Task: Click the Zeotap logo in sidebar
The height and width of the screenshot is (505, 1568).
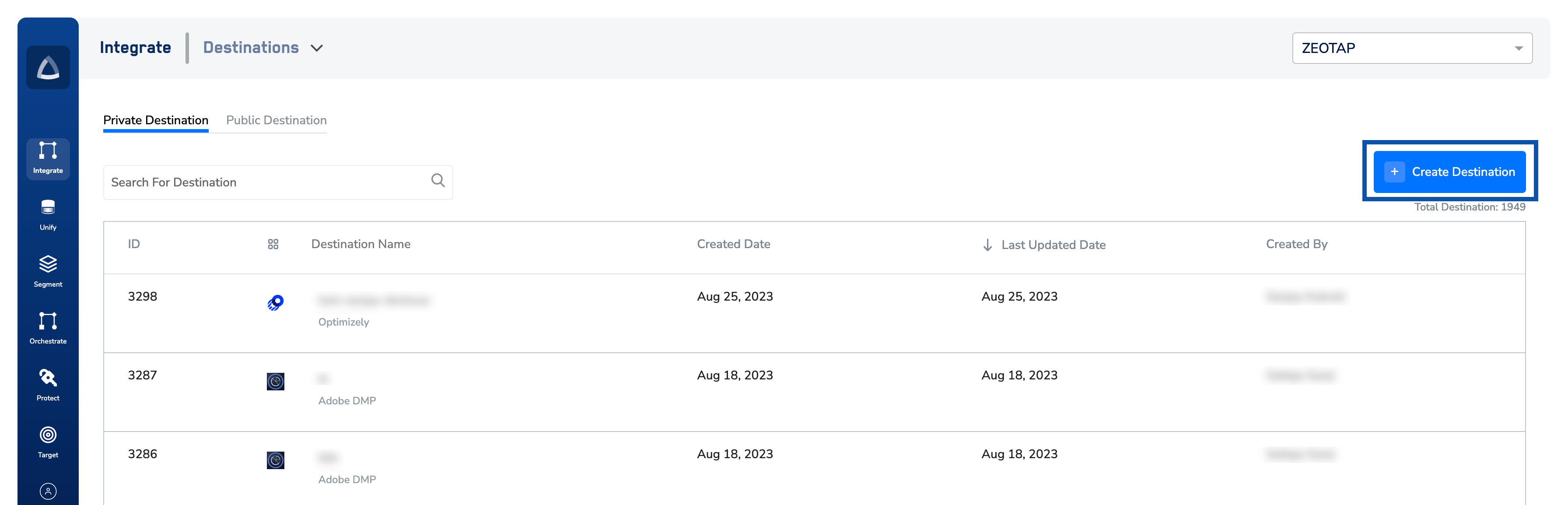Action: pyautogui.click(x=48, y=68)
